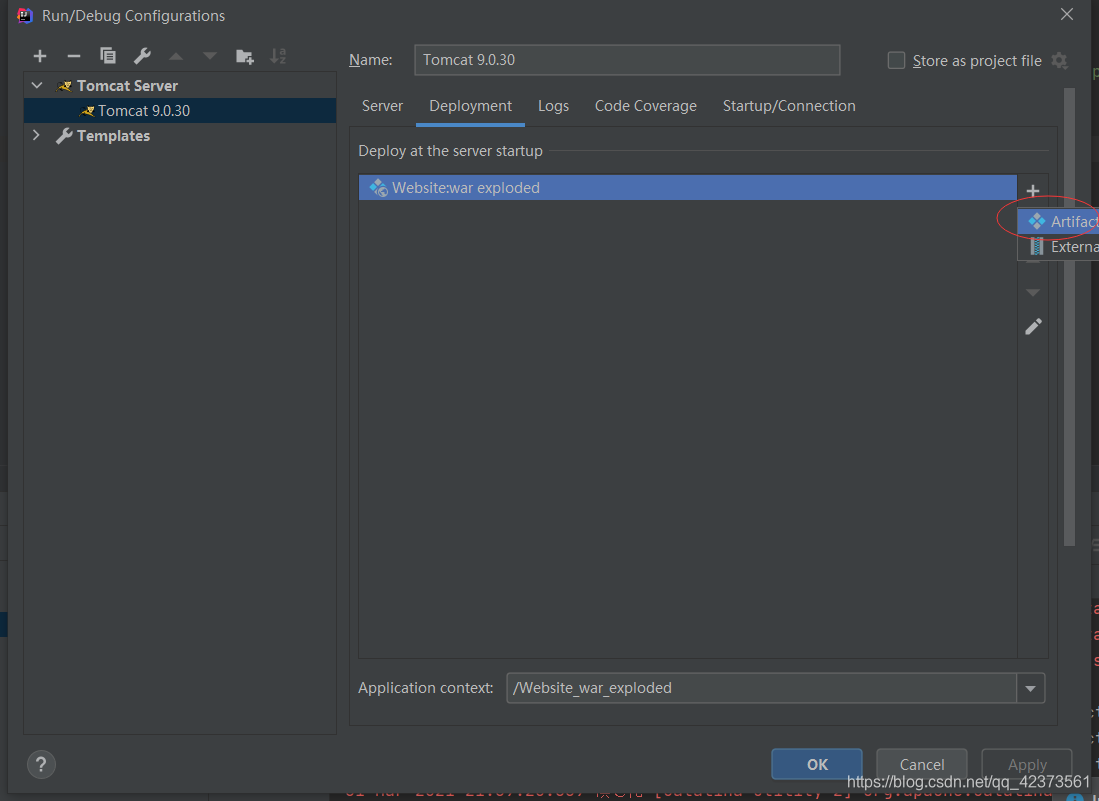Click the Apply button
Image resolution: width=1099 pixels, height=801 pixels.
pos(1027,765)
